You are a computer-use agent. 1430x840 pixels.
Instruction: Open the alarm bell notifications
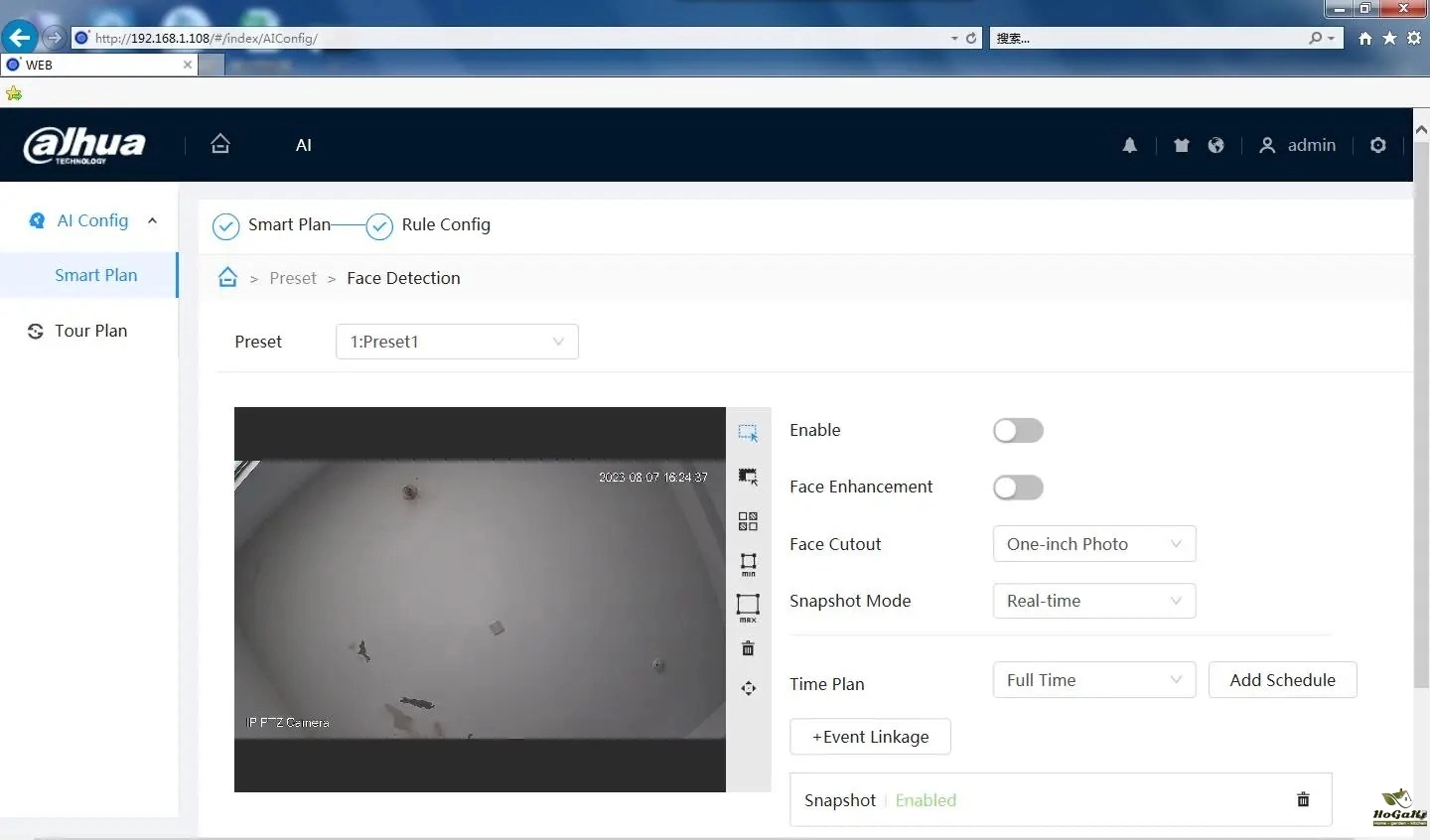click(x=1129, y=145)
